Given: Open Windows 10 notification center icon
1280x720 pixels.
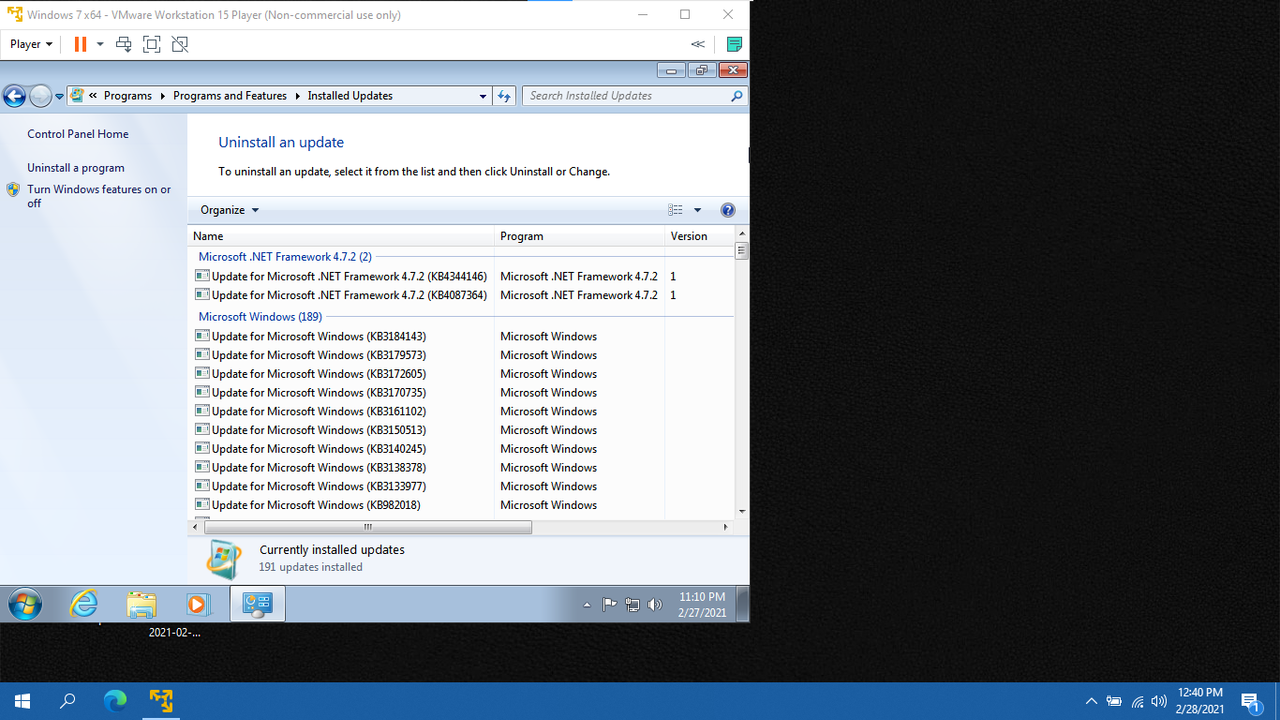Looking at the screenshot, I should pyautogui.click(x=1250, y=701).
